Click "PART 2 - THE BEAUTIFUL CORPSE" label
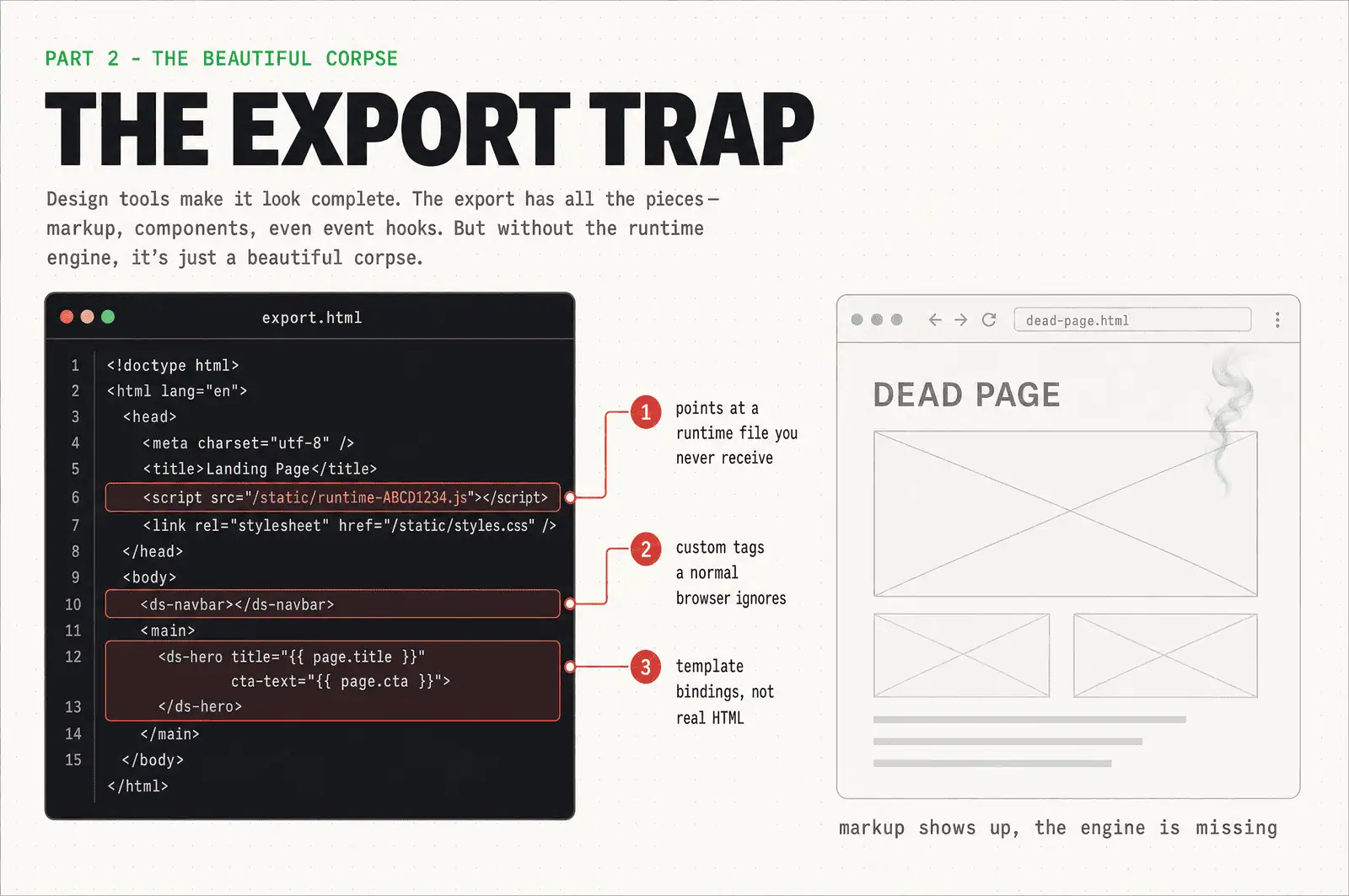The height and width of the screenshot is (896, 1349). click(x=221, y=58)
